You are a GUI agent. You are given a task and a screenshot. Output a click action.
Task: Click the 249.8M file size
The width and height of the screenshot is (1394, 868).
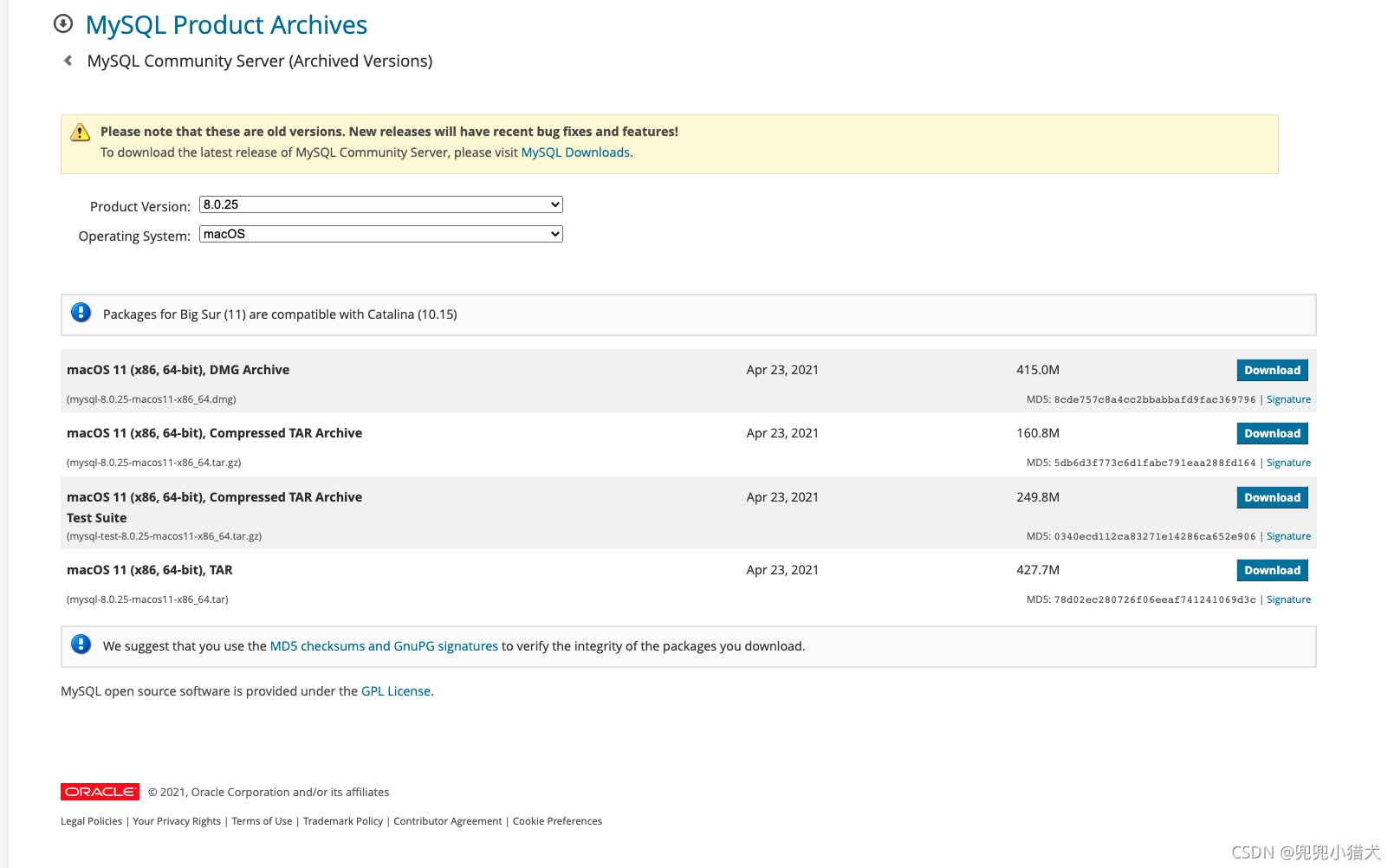click(x=1038, y=497)
